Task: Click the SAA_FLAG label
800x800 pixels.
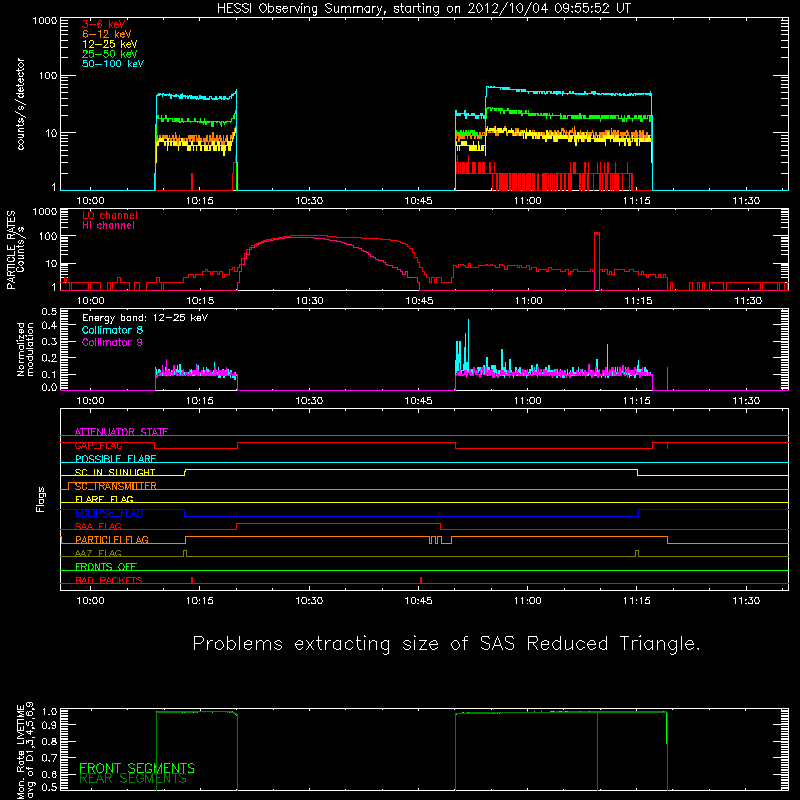Action: (98, 526)
